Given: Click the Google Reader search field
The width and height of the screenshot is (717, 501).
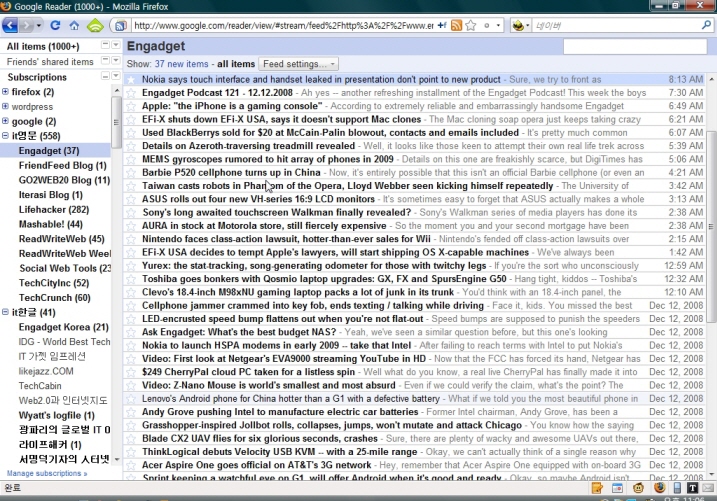Looking at the screenshot, I should 635,47.
